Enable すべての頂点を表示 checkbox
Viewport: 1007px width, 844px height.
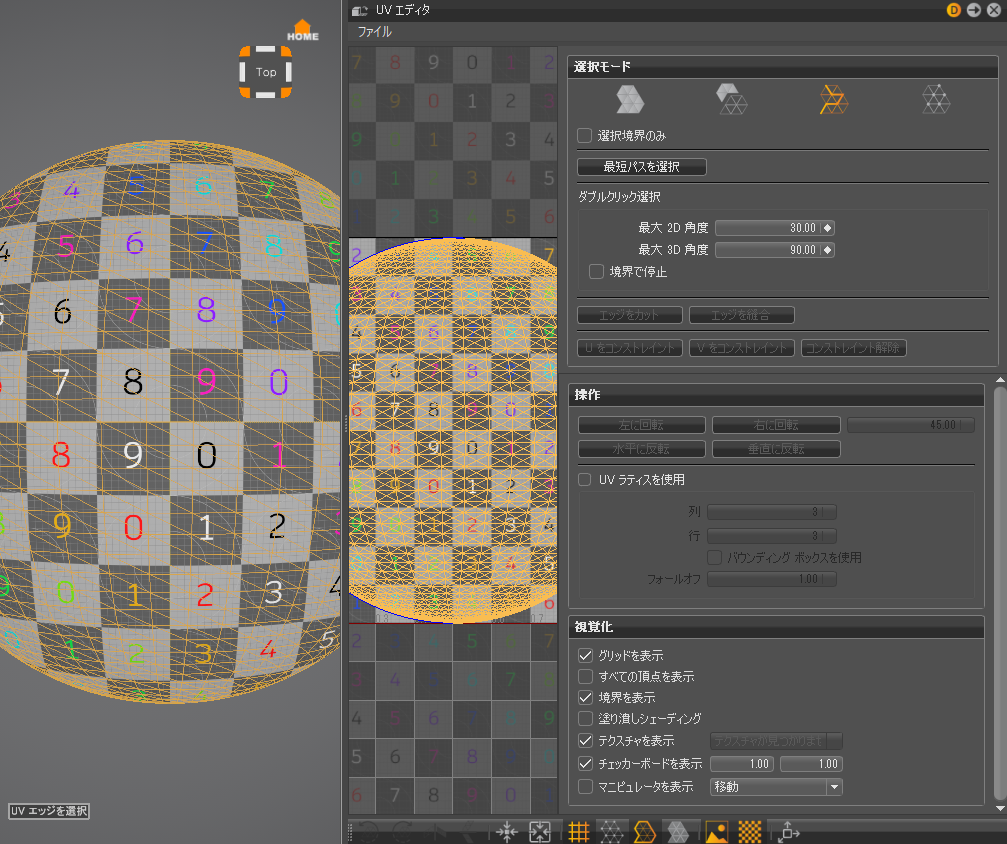pos(585,676)
